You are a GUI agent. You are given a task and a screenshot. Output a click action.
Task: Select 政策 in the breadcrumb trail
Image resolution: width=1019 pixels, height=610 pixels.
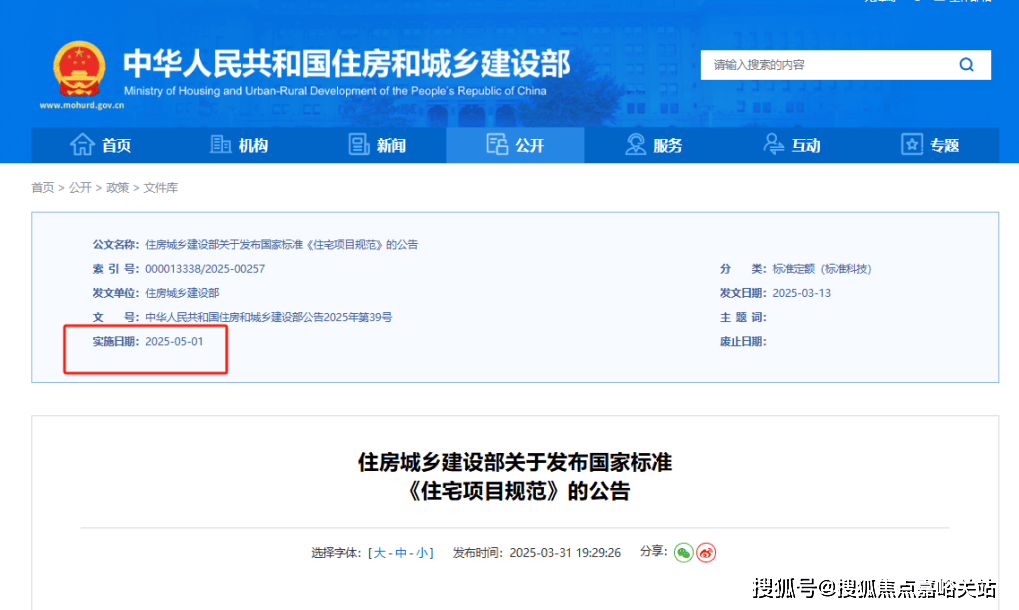tap(118, 188)
